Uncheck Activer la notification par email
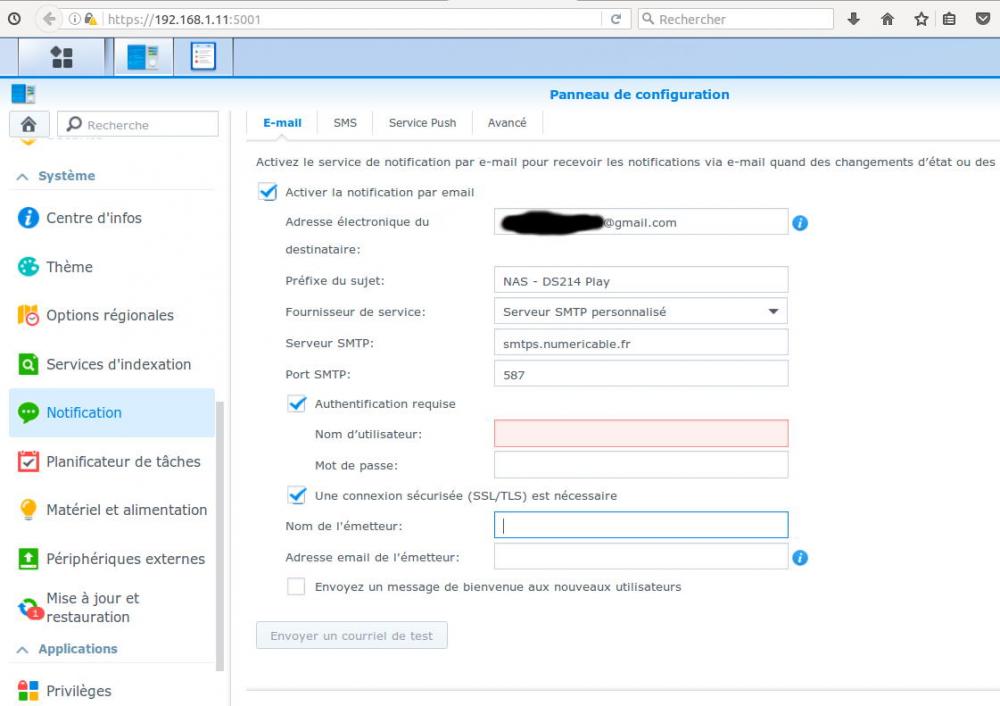Viewport: 1000px width, 706px height. point(268,192)
